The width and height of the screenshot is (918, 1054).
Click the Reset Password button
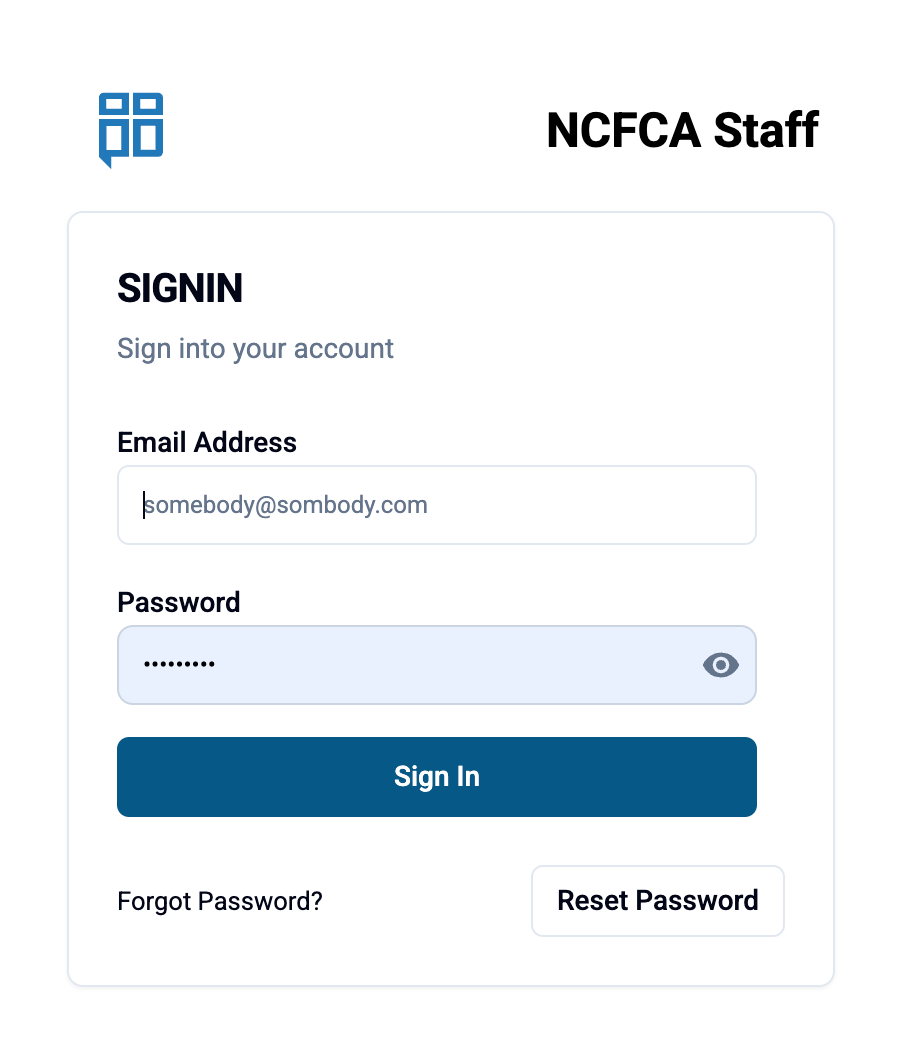point(657,901)
